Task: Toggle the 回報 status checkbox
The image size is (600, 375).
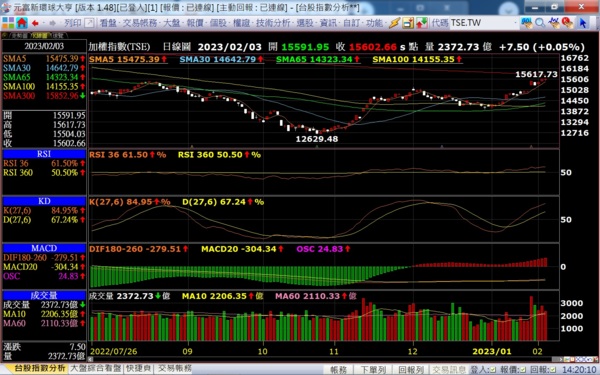Action: pyautogui.click(x=553, y=370)
